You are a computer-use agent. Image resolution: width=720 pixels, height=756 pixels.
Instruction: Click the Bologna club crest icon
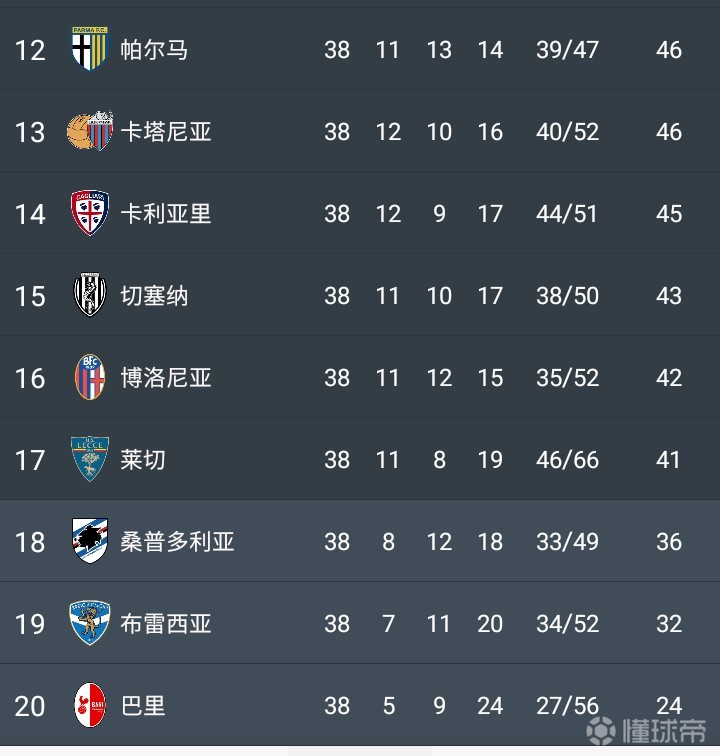click(89, 377)
